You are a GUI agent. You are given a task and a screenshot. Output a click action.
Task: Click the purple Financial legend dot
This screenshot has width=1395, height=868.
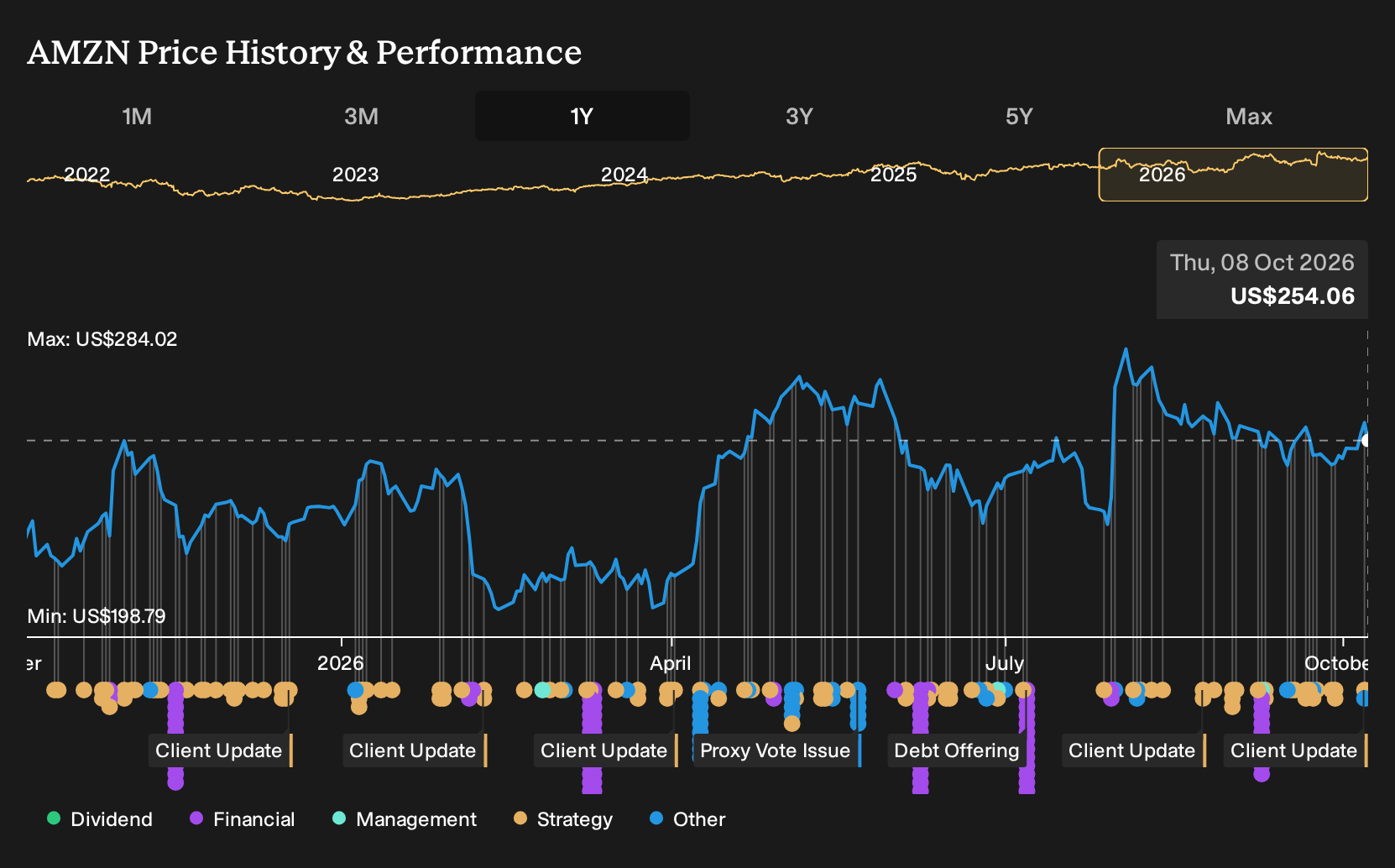click(x=196, y=818)
